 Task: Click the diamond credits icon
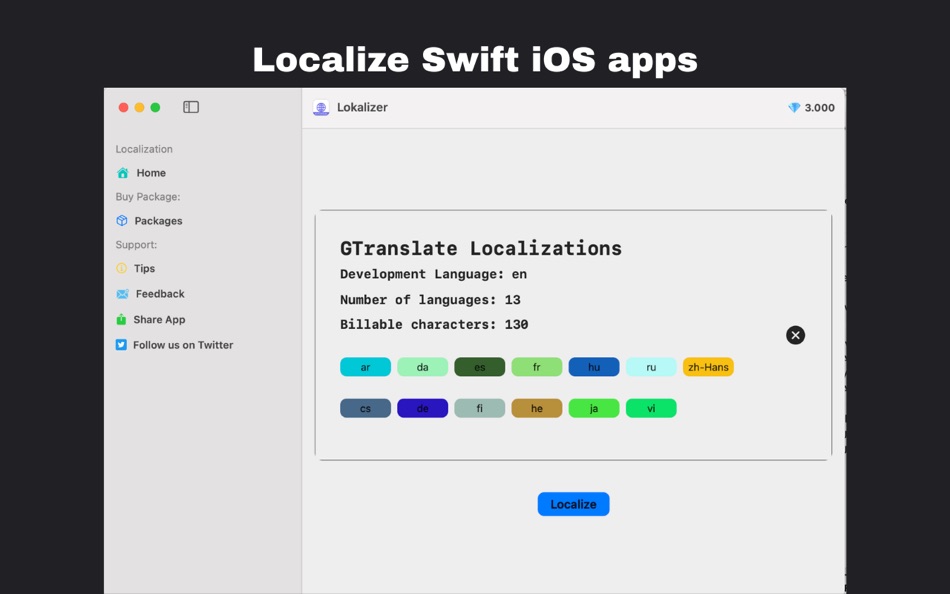pos(794,108)
